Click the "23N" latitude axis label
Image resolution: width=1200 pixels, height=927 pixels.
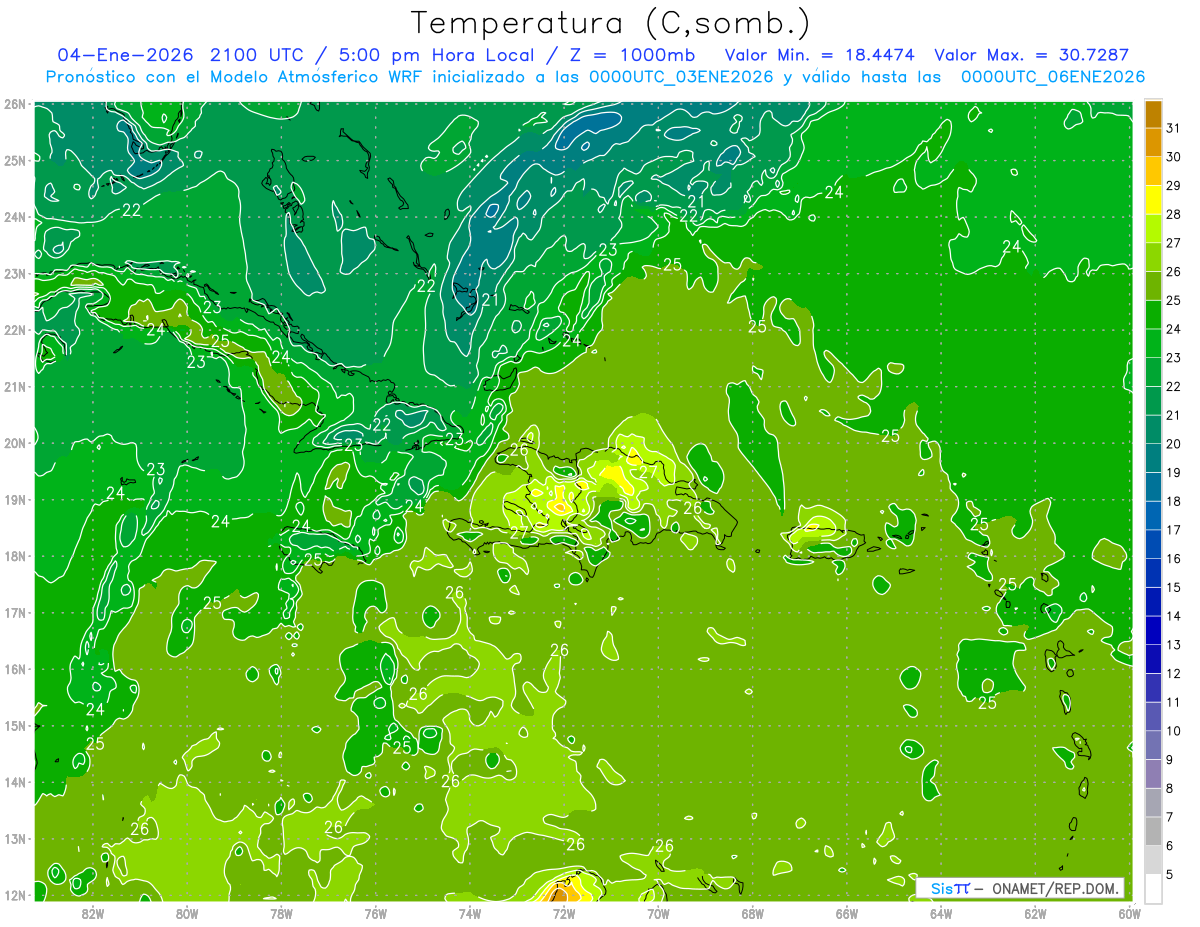coord(14,273)
